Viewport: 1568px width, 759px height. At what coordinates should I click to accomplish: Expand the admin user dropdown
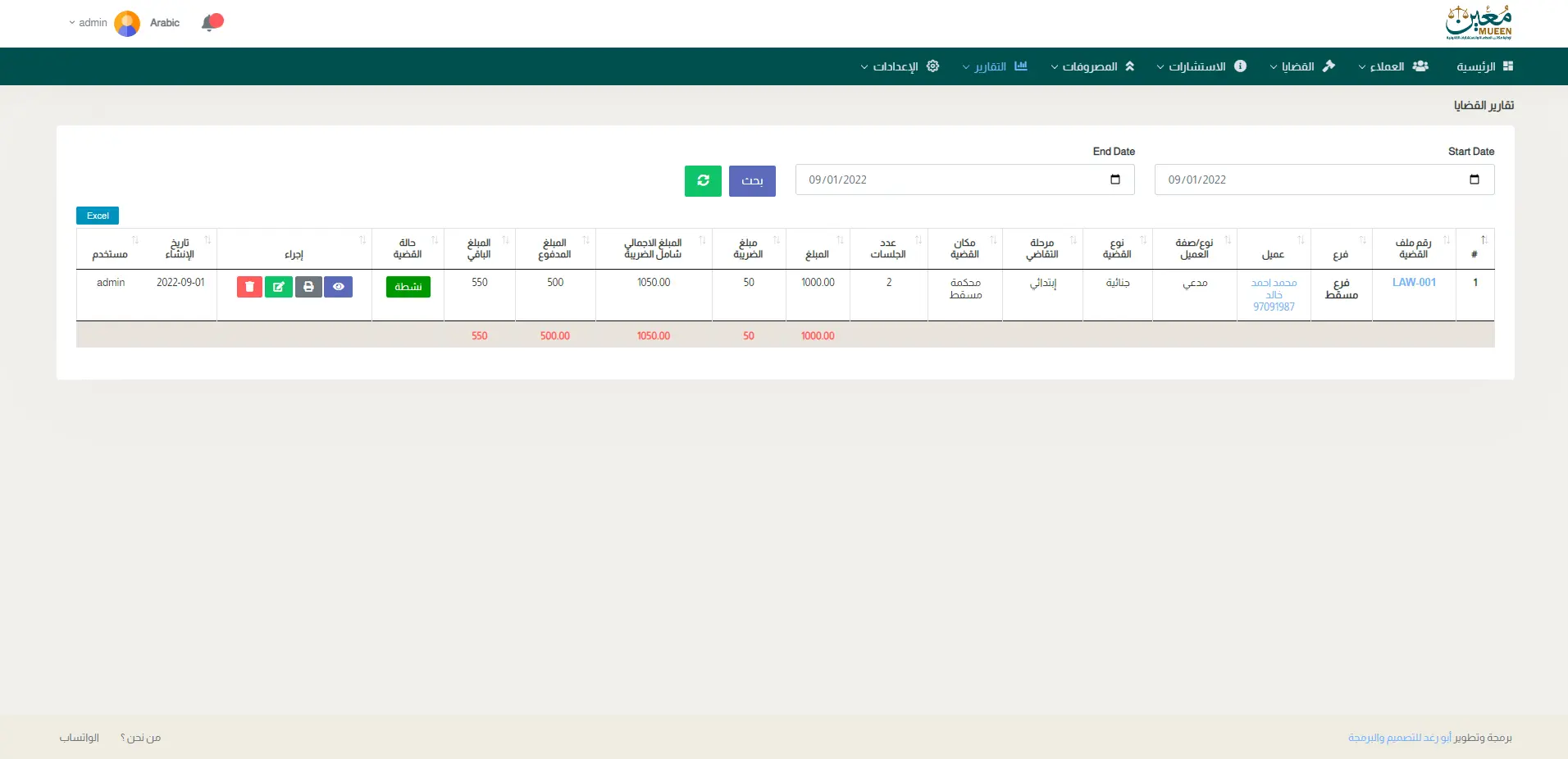coord(89,23)
